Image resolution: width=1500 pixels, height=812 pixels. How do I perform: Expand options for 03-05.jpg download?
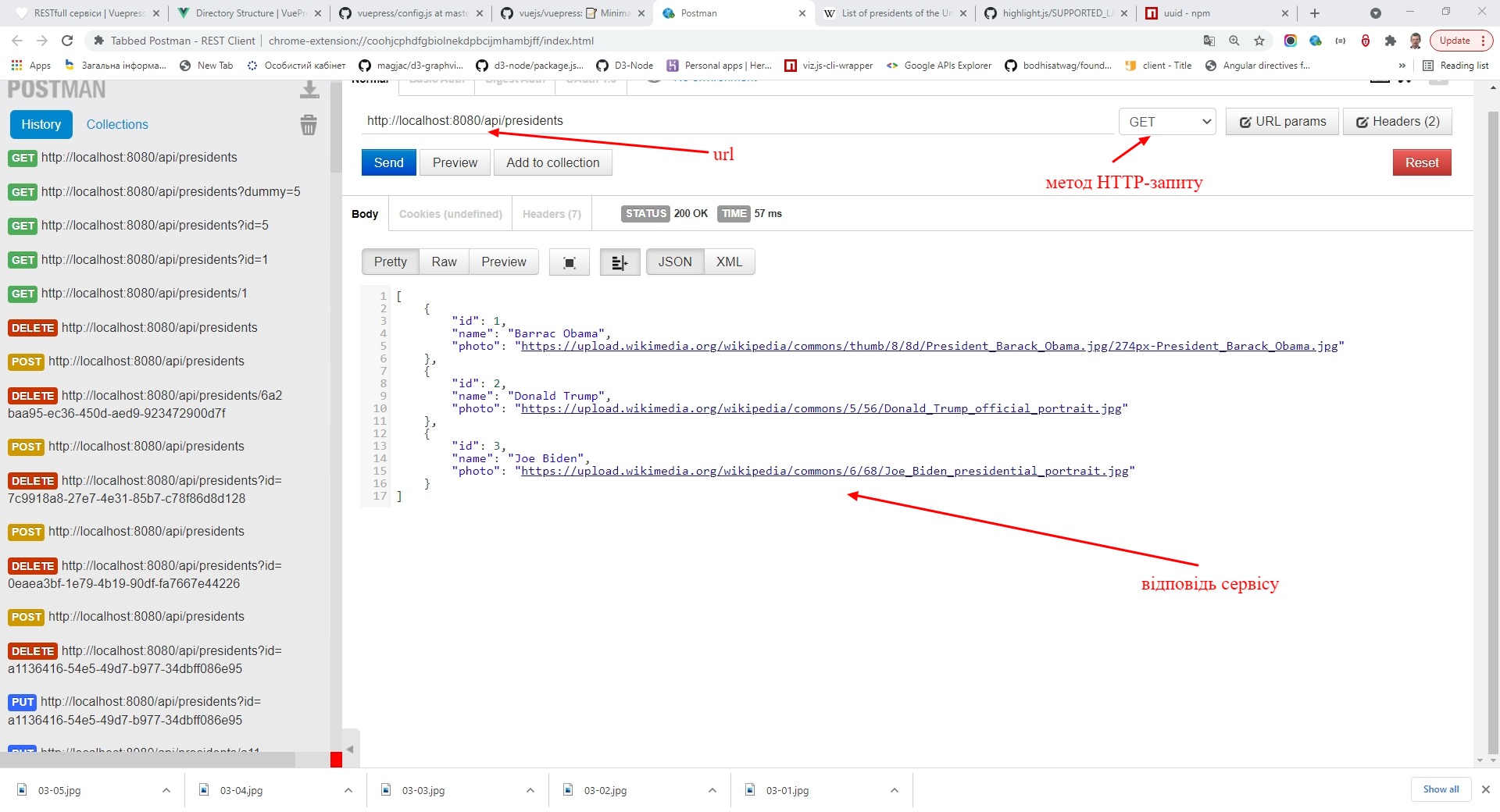(166, 790)
